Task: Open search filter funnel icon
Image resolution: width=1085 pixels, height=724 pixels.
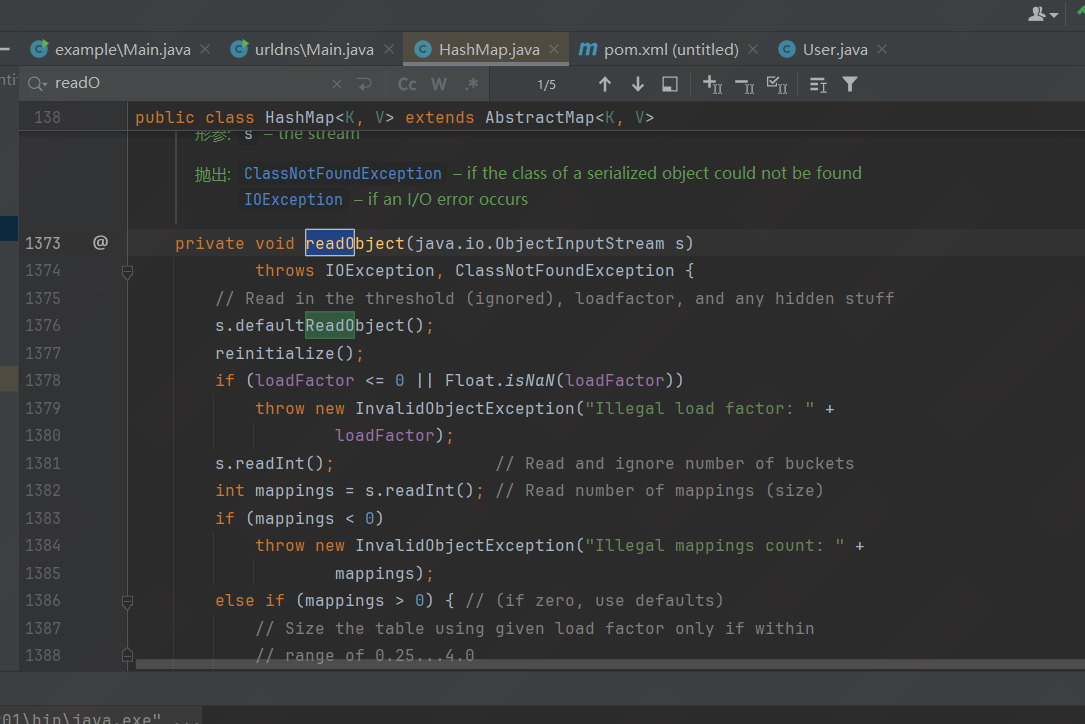Action: click(850, 84)
